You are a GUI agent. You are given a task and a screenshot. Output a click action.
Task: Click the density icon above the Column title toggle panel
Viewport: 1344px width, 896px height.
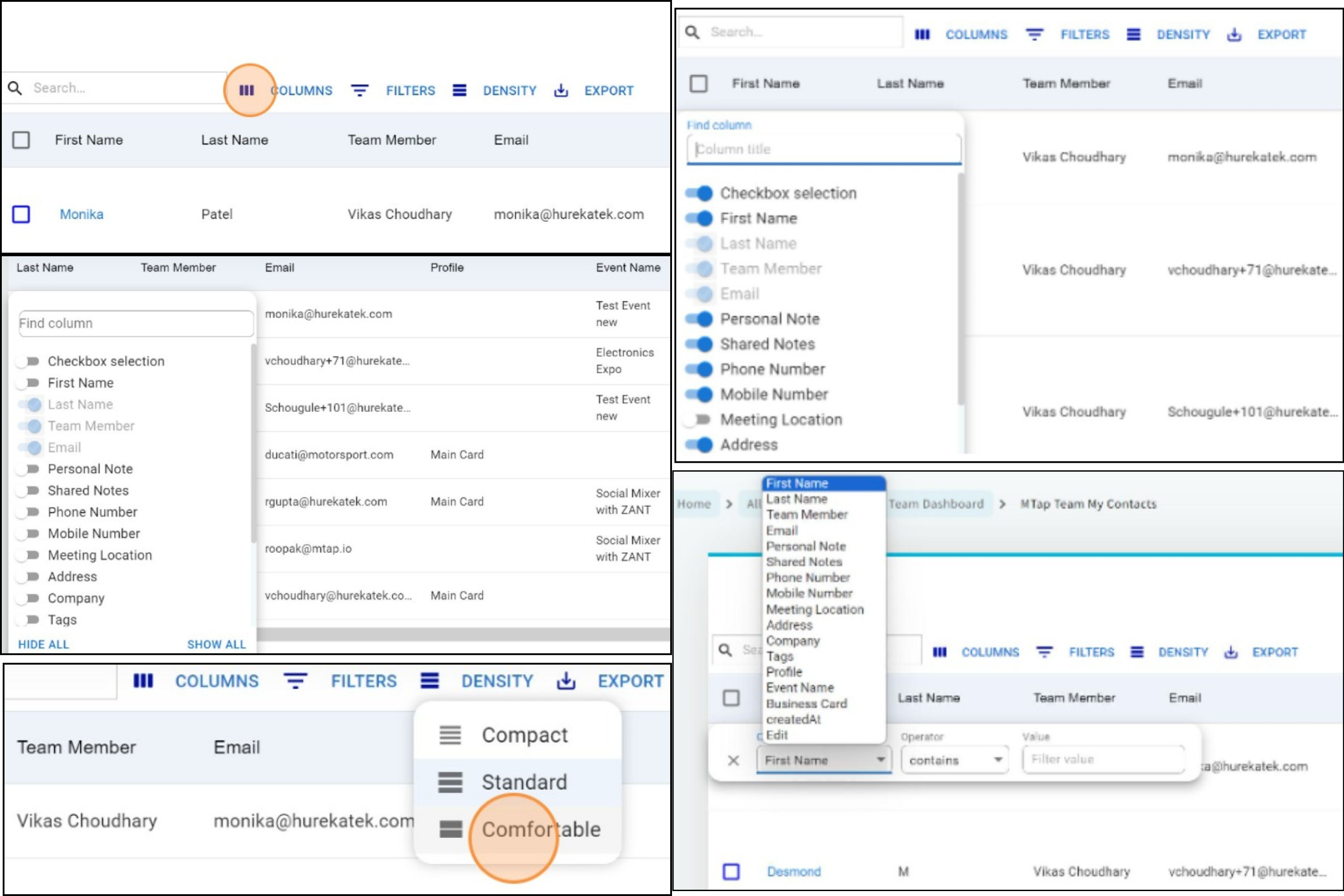(x=1134, y=35)
